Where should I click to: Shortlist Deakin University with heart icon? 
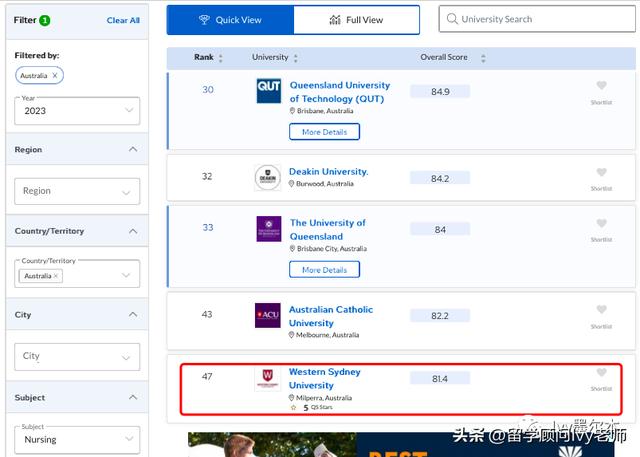coord(601,172)
